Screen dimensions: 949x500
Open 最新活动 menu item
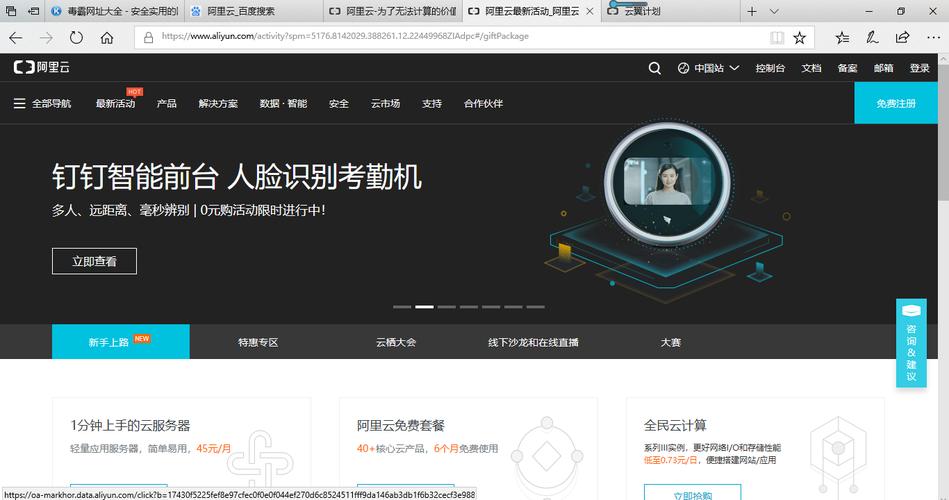pyautogui.click(x=116, y=104)
